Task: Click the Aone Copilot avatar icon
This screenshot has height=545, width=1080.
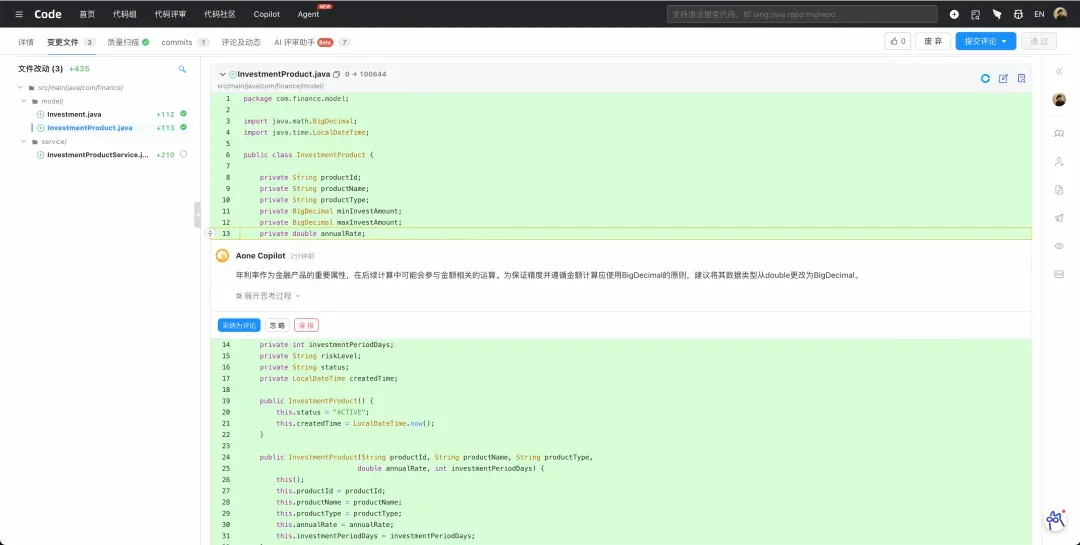Action: tap(222, 256)
